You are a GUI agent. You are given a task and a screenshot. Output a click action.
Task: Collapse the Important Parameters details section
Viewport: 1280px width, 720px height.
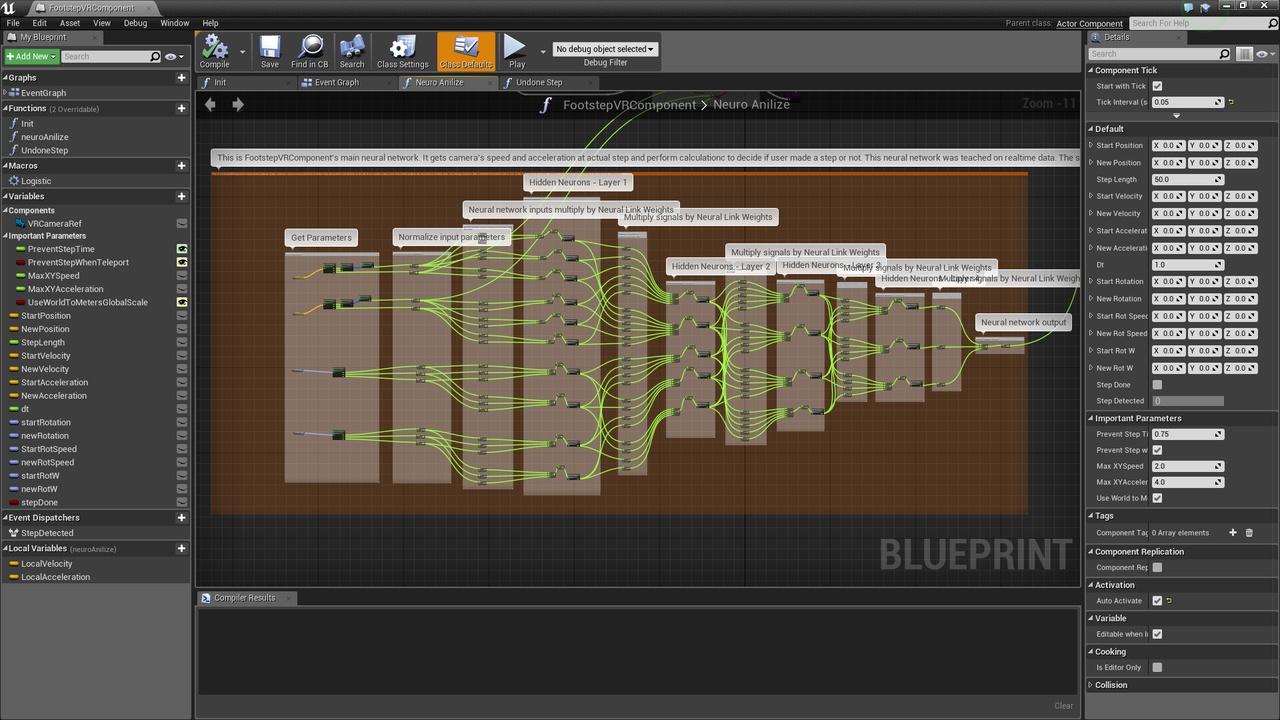click(1091, 418)
